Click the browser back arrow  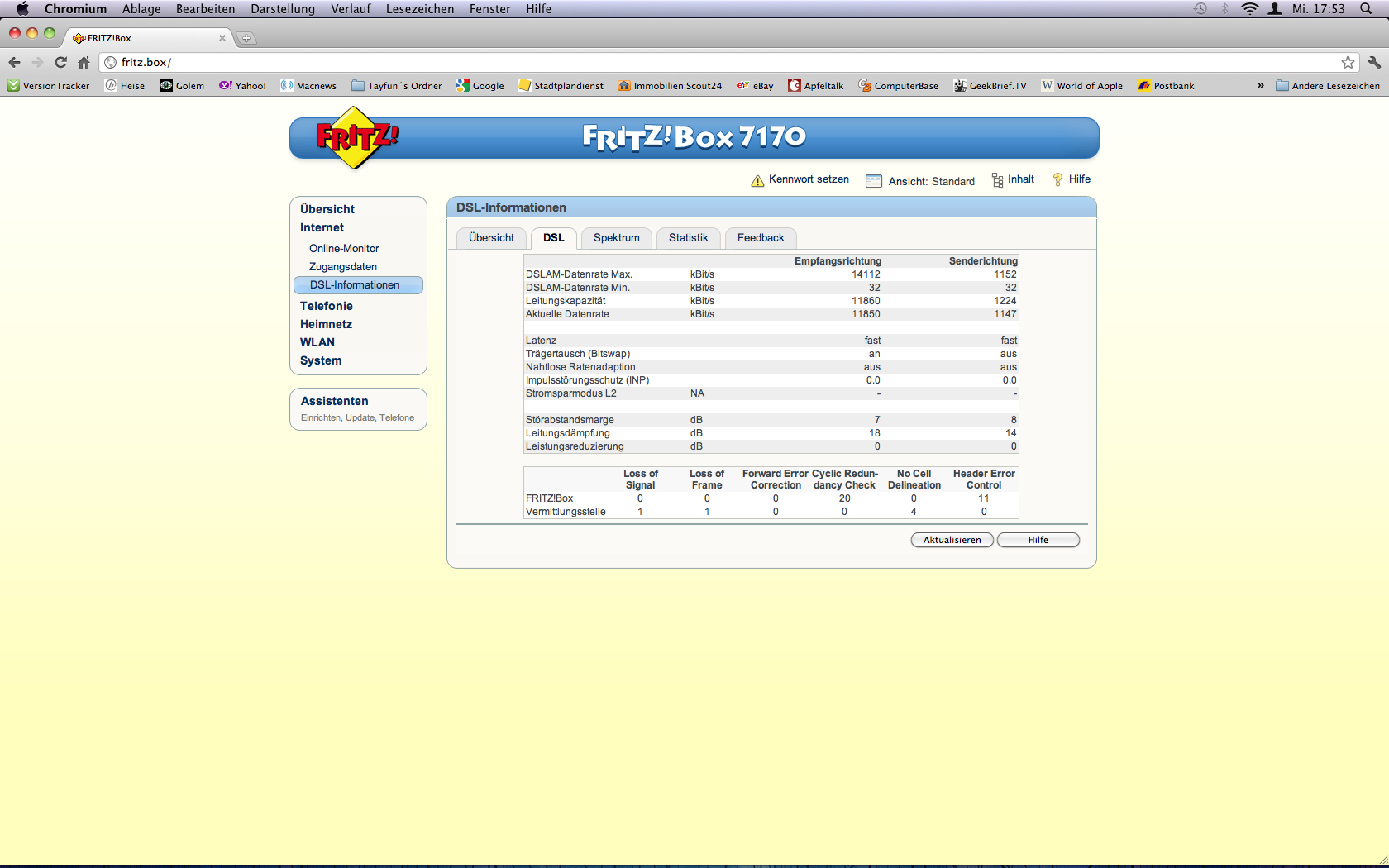click(x=14, y=62)
